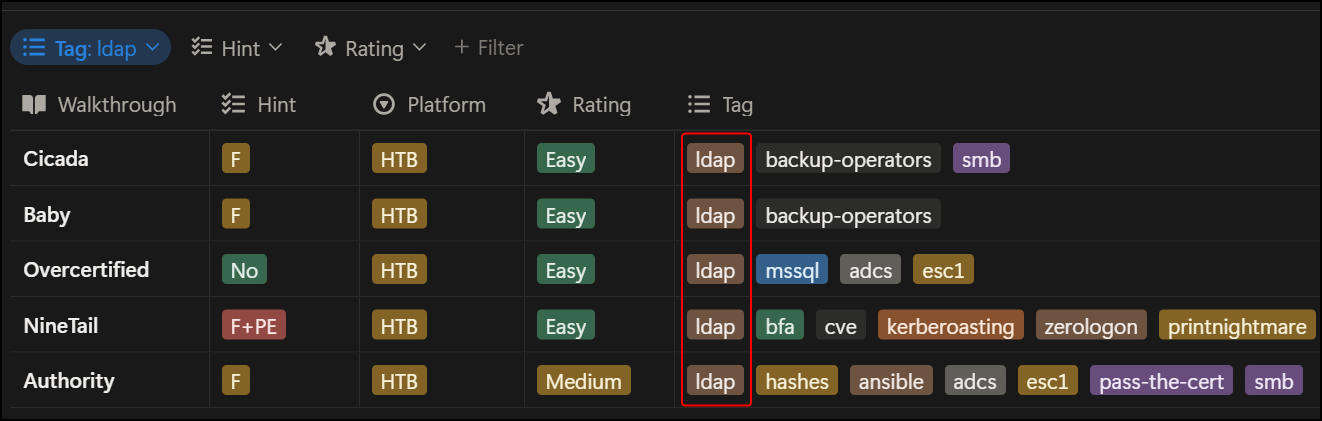The width and height of the screenshot is (1322, 421).
Task: Click the Platform column header
Action: [x=429, y=104]
